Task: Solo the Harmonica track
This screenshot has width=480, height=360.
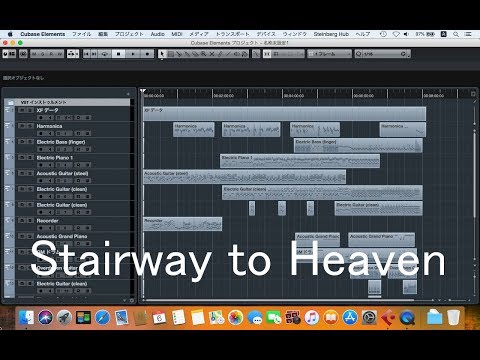Action: click(x=30, y=126)
